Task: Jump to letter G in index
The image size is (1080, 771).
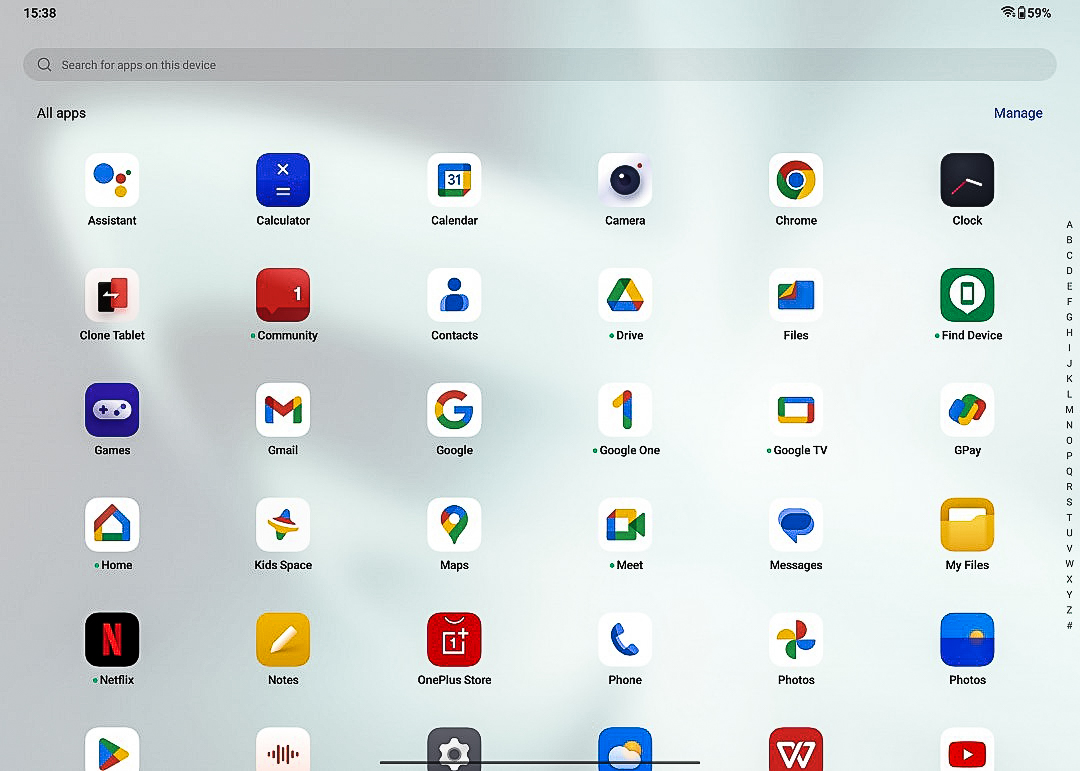Action: click(1069, 317)
